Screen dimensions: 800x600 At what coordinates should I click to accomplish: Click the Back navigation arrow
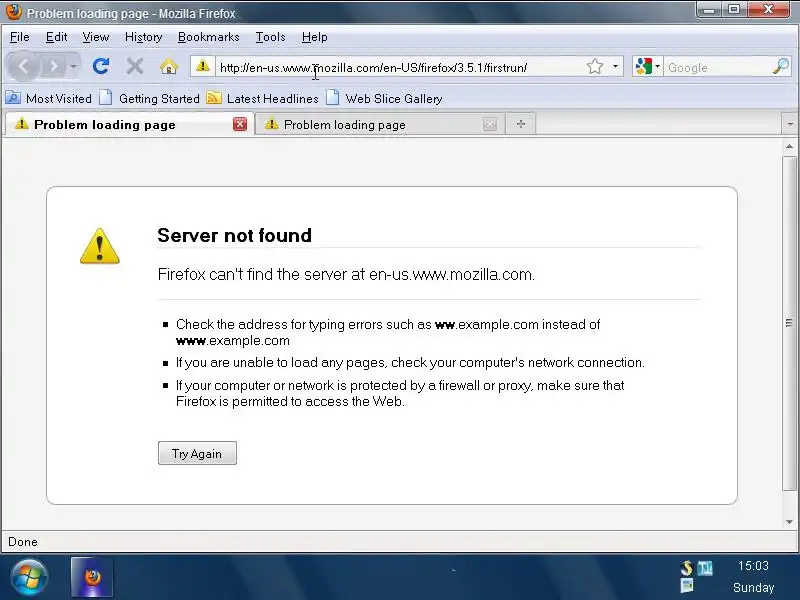pyautogui.click(x=23, y=66)
